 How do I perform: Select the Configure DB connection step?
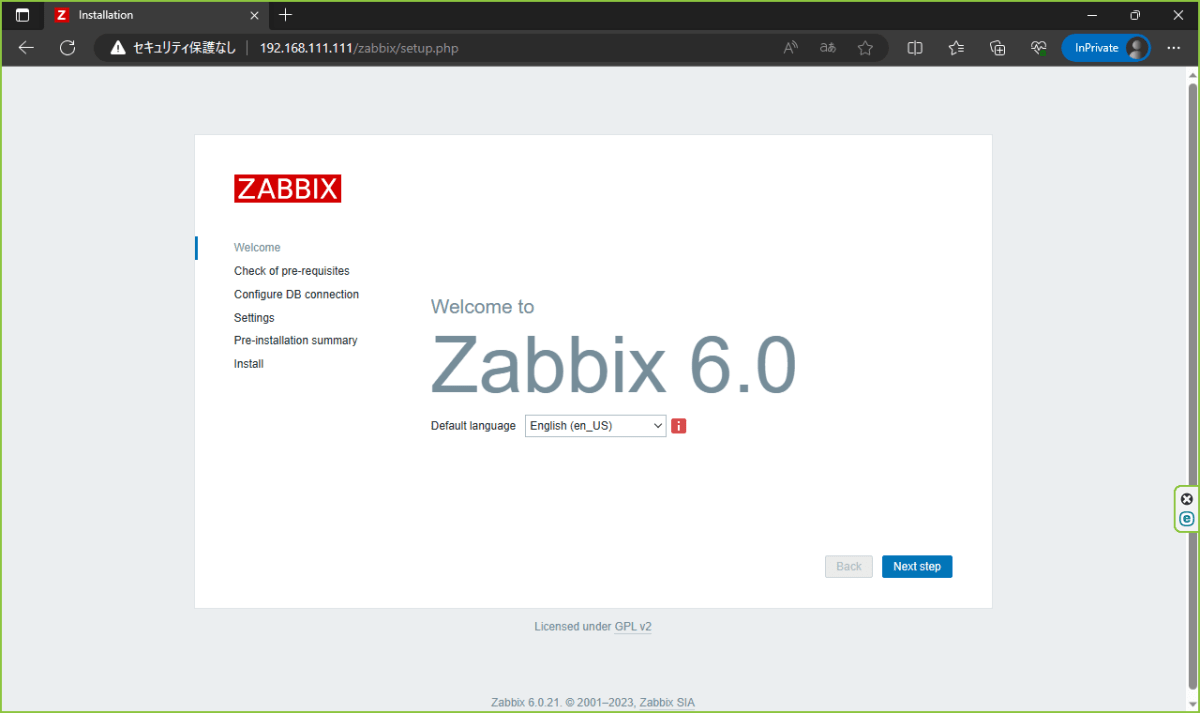pyautogui.click(x=296, y=293)
